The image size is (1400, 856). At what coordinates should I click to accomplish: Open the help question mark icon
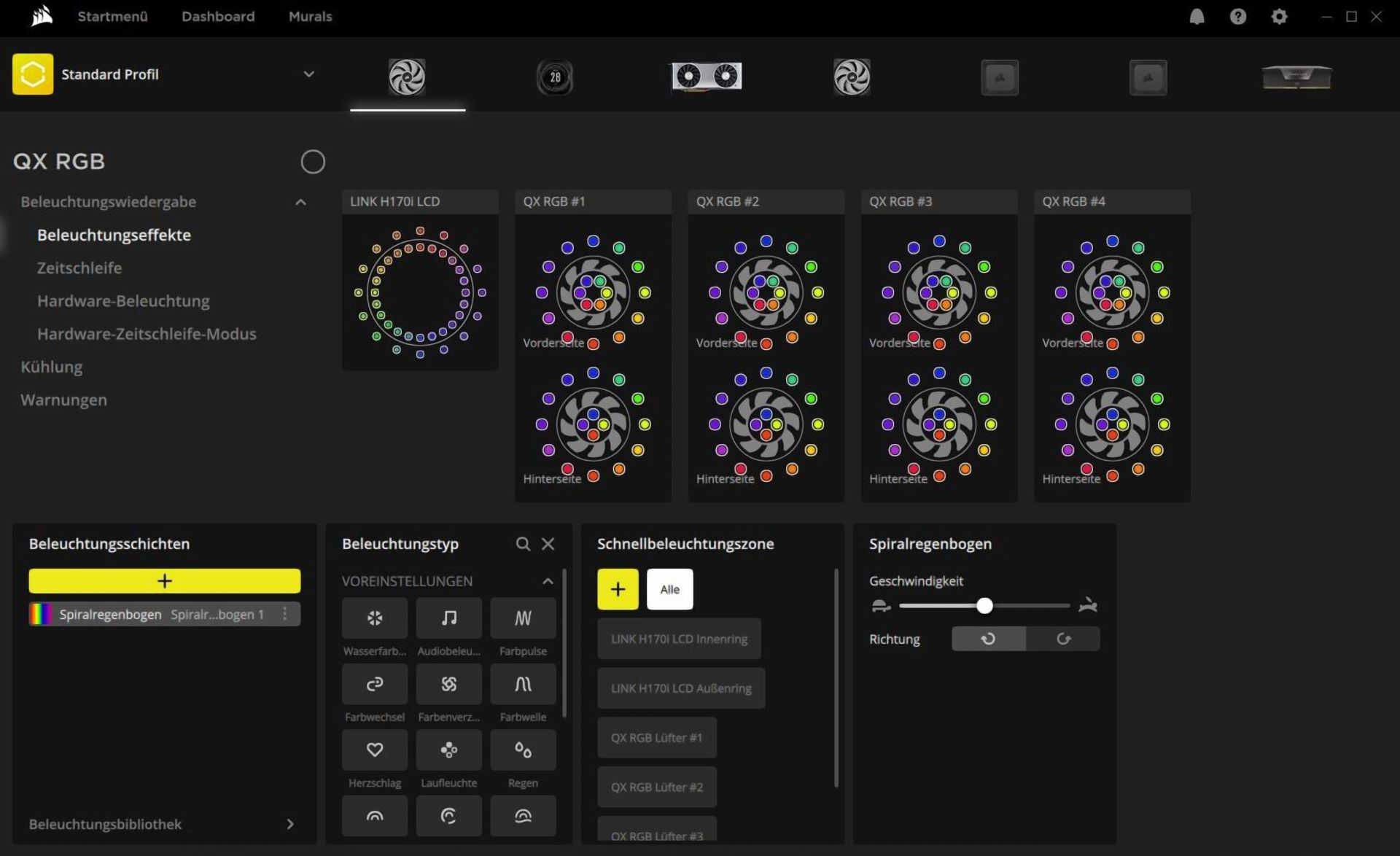coord(1237,16)
